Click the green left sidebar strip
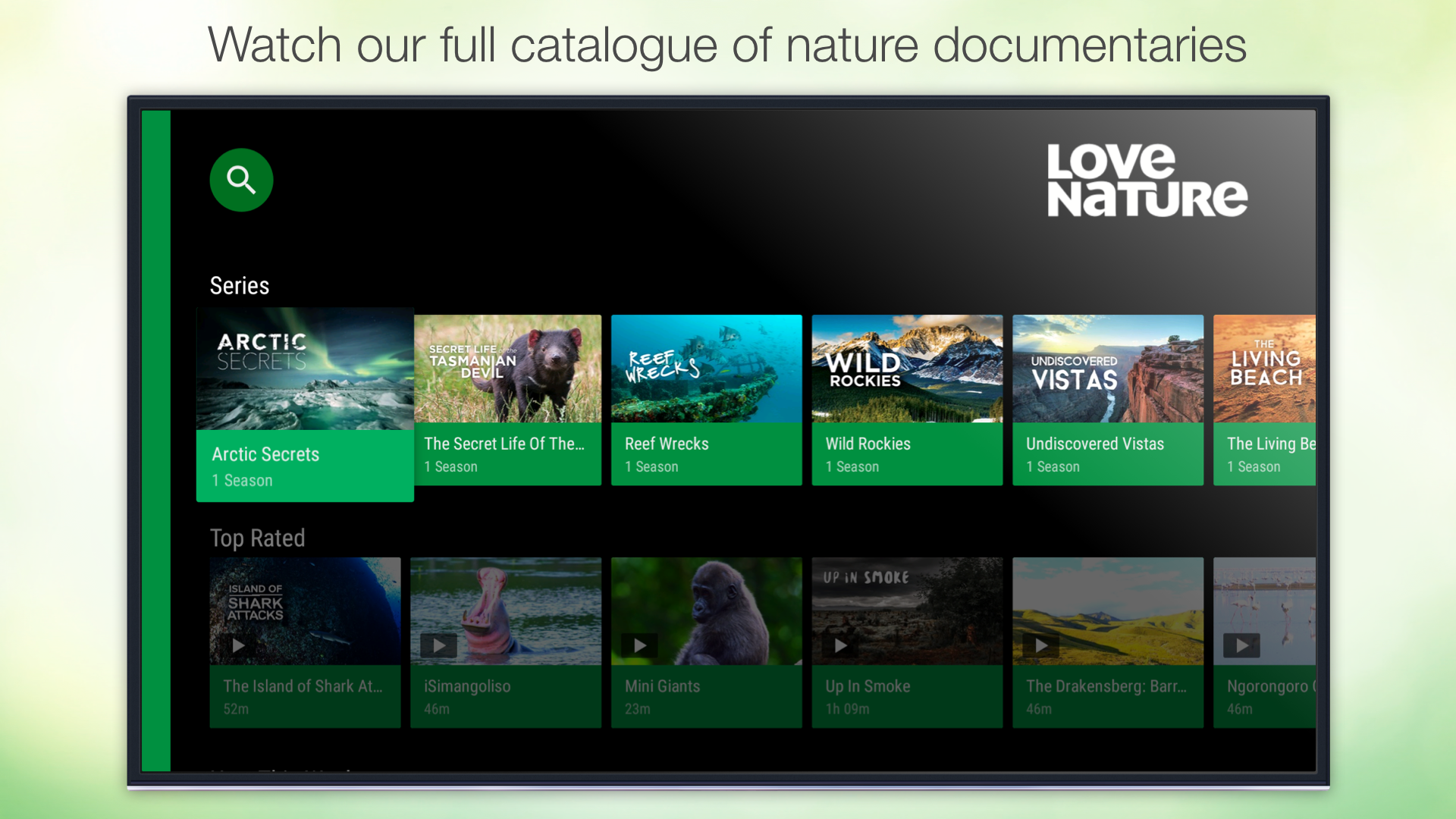The width and height of the screenshot is (1456, 819). tap(156, 440)
